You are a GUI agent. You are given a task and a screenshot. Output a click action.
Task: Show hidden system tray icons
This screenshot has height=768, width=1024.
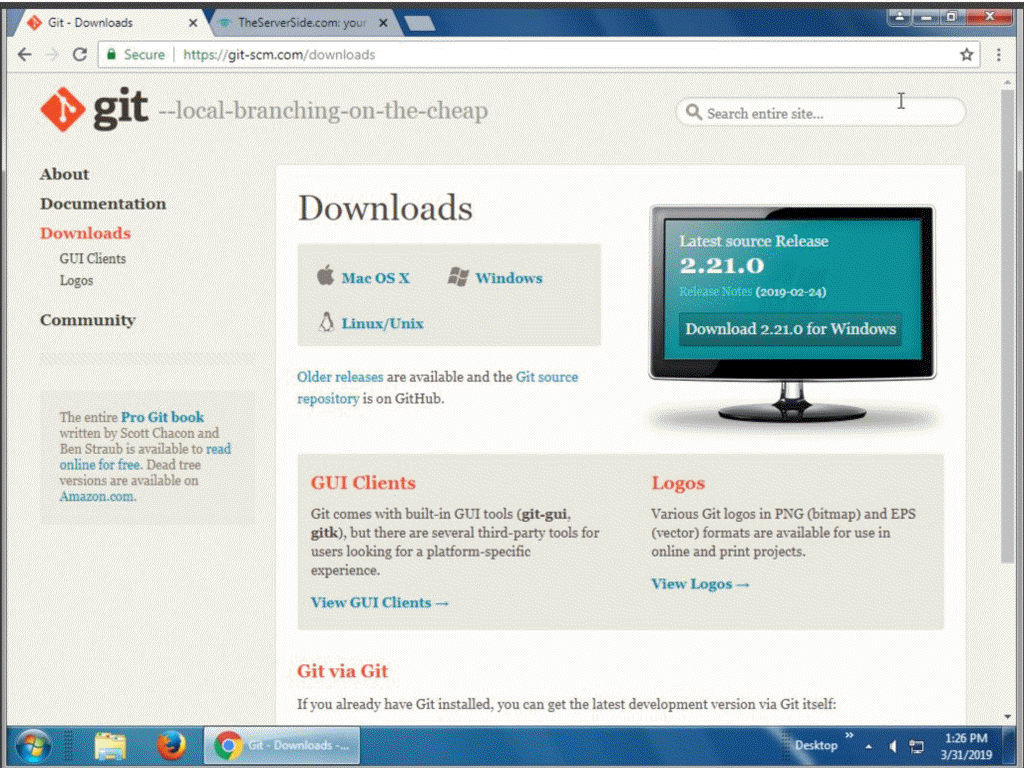[x=868, y=746]
